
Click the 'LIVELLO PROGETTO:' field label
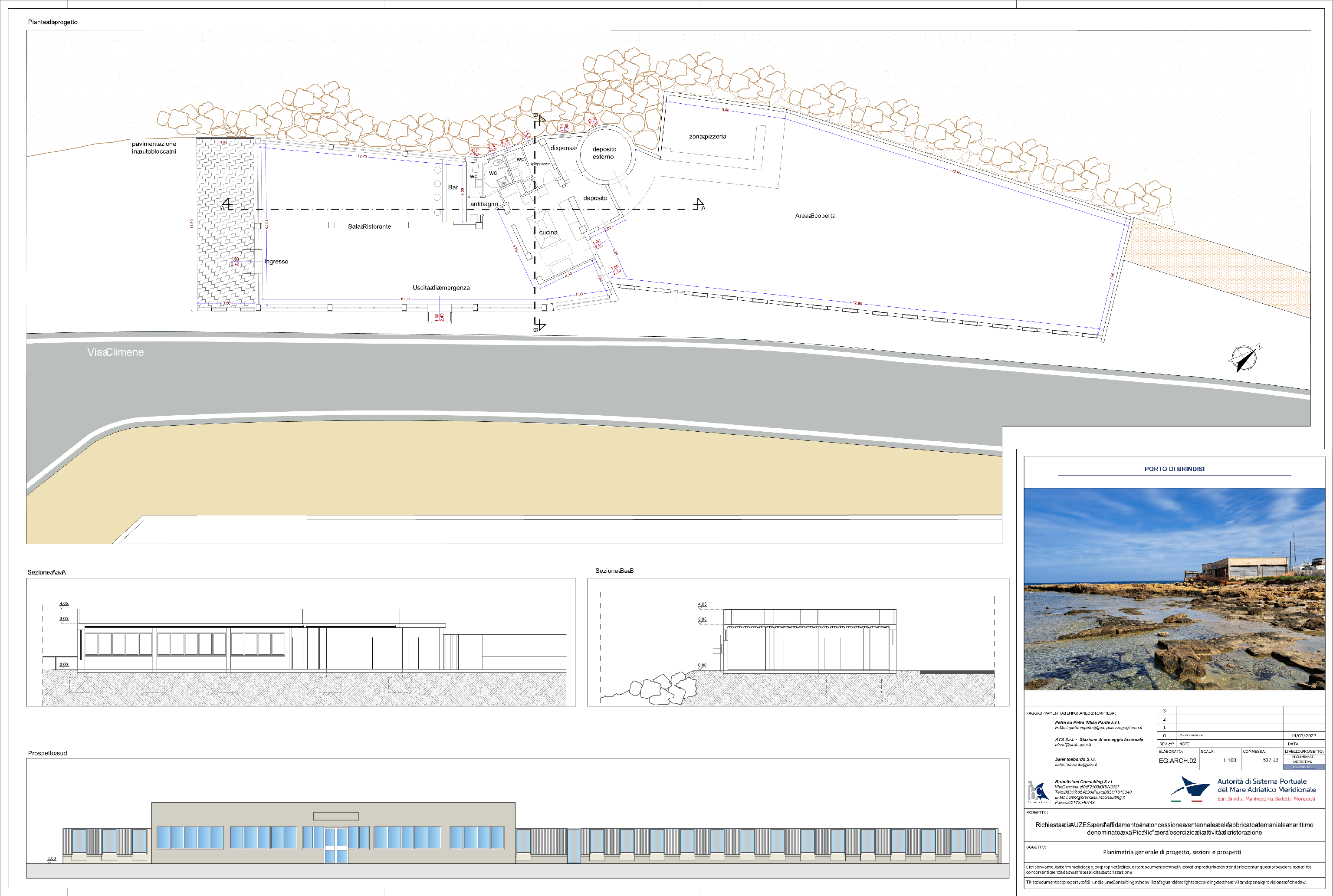tap(1304, 752)
